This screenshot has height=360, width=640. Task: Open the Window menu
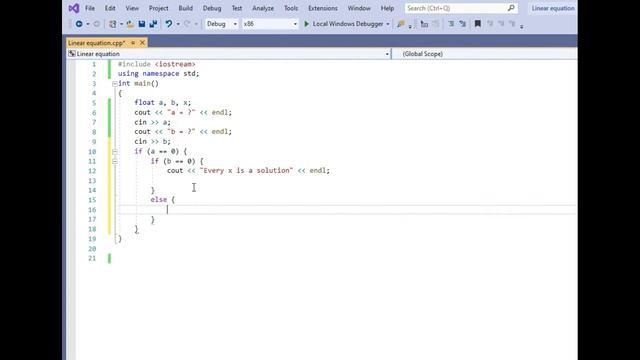pos(359,8)
